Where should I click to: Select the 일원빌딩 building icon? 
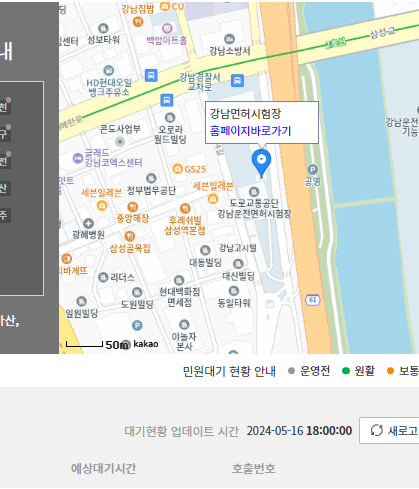click(x=81, y=301)
